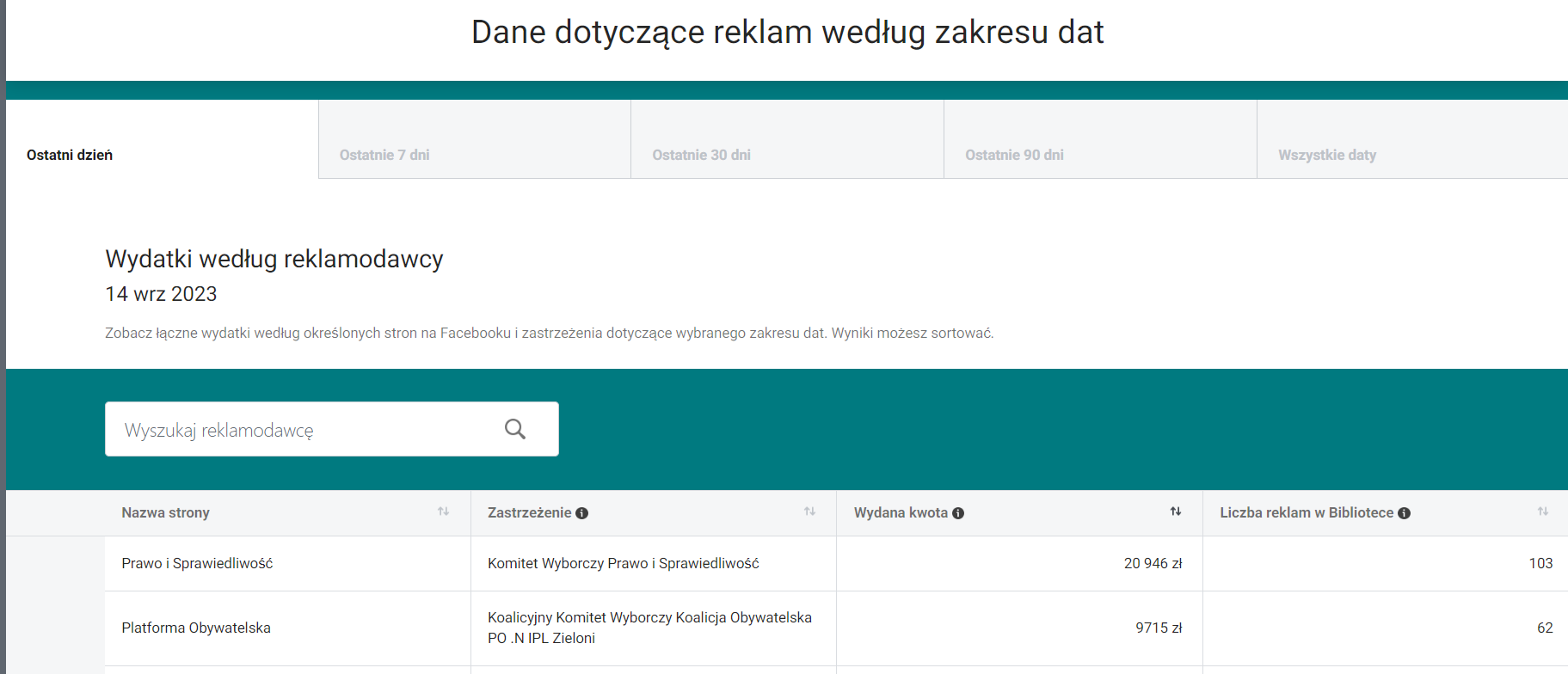
Task: Show data for Wszystkie daty
Action: (x=1326, y=155)
